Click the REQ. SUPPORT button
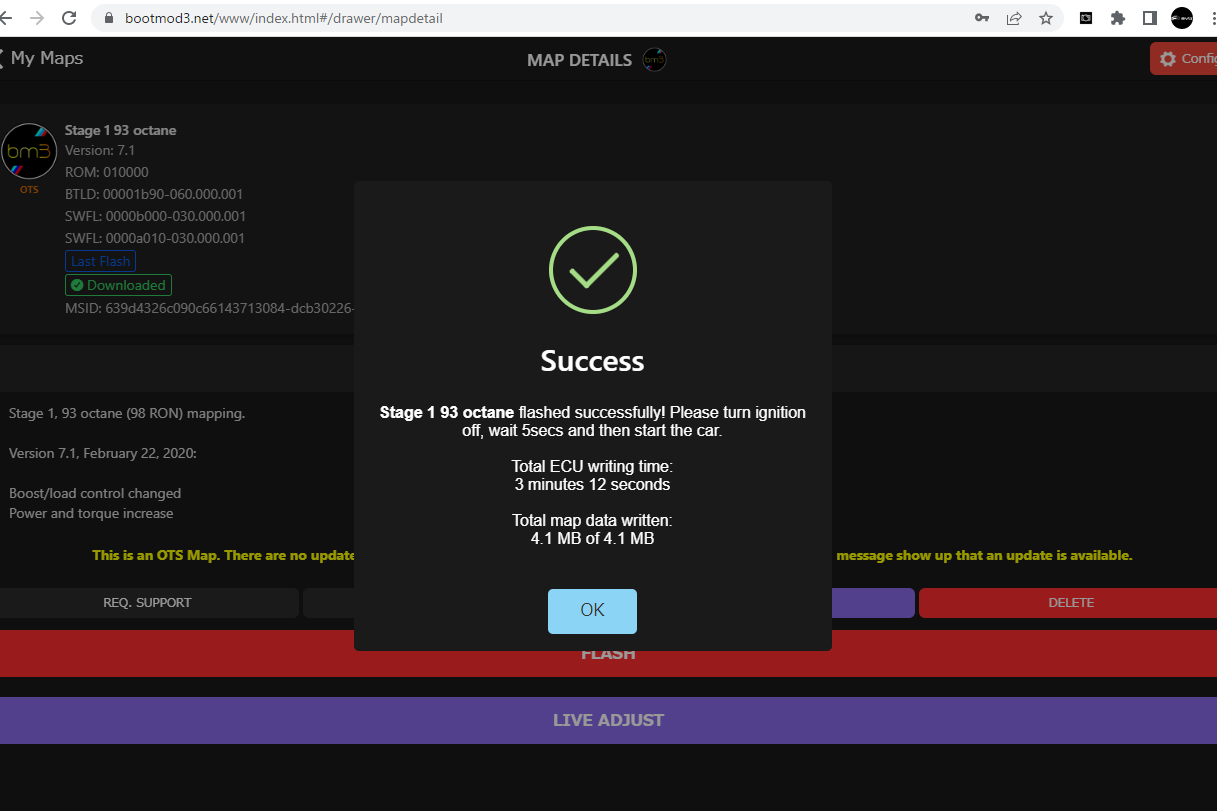Screen dimensions: 1217x811 tap(147, 603)
